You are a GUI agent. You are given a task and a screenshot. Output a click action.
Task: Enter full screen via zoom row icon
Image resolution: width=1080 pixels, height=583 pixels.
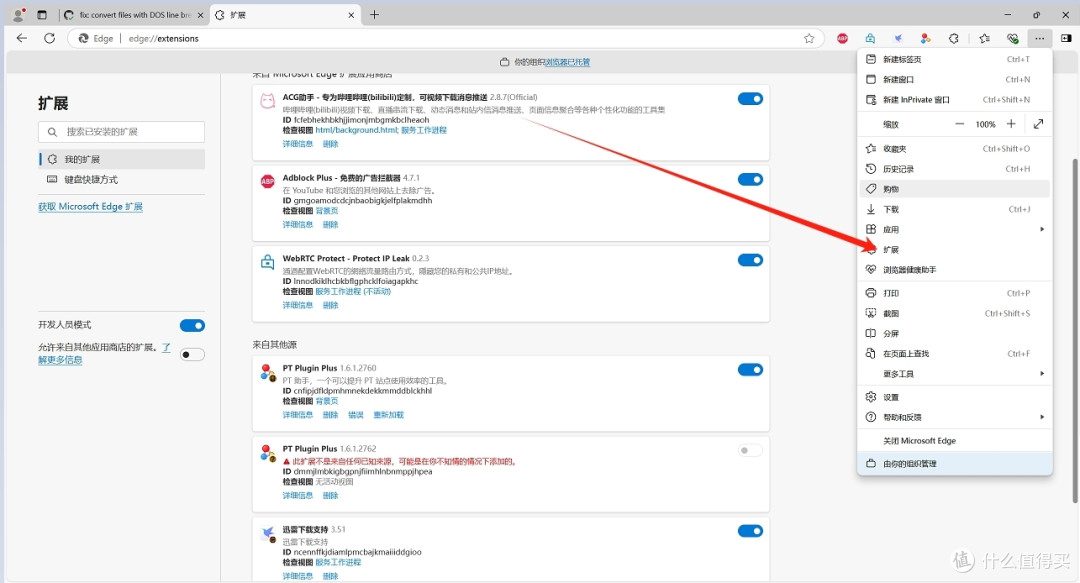(1039, 124)
